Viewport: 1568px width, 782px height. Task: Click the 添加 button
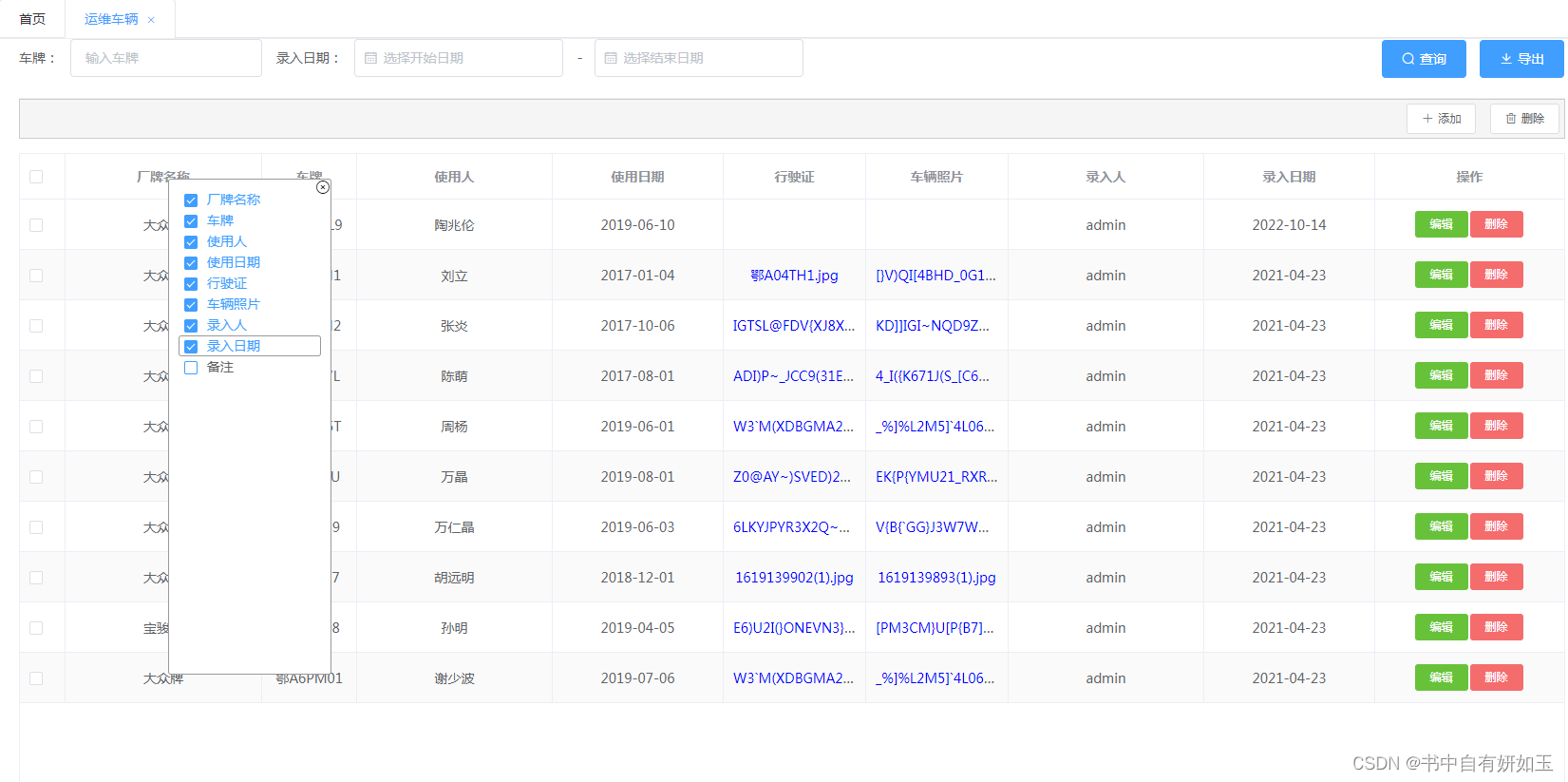coord(1441,119)
